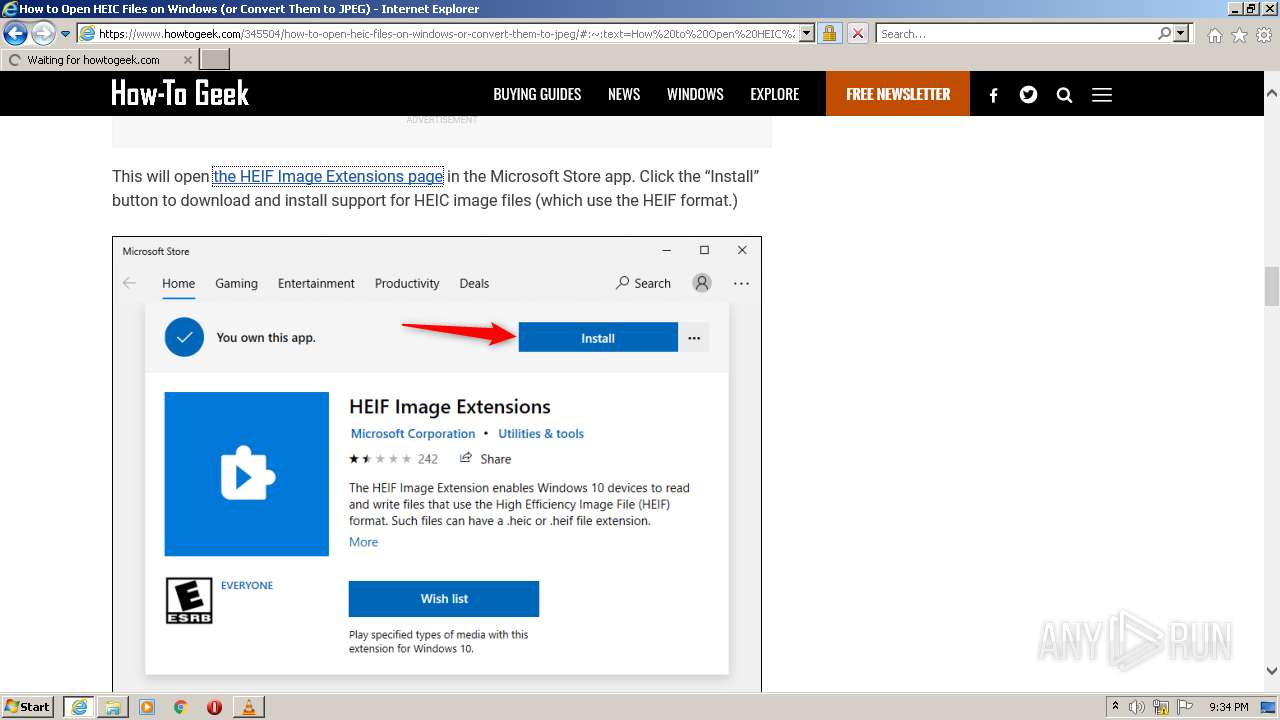Click the IE Forward navigation button
This screenshot has height=720, width=1280.
pyautogui.click(x=43, y=34)
